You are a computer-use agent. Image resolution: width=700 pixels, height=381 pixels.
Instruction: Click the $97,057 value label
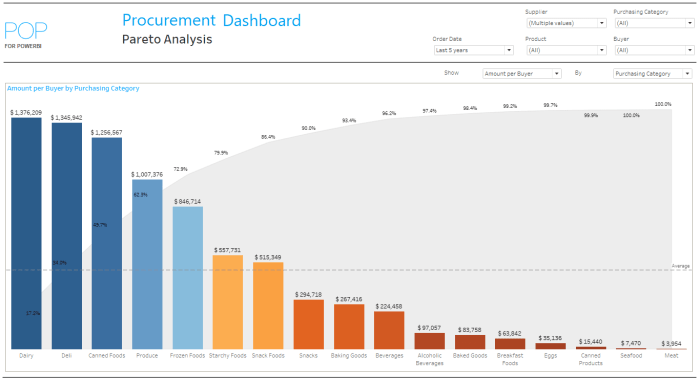(x=429, y=328)
